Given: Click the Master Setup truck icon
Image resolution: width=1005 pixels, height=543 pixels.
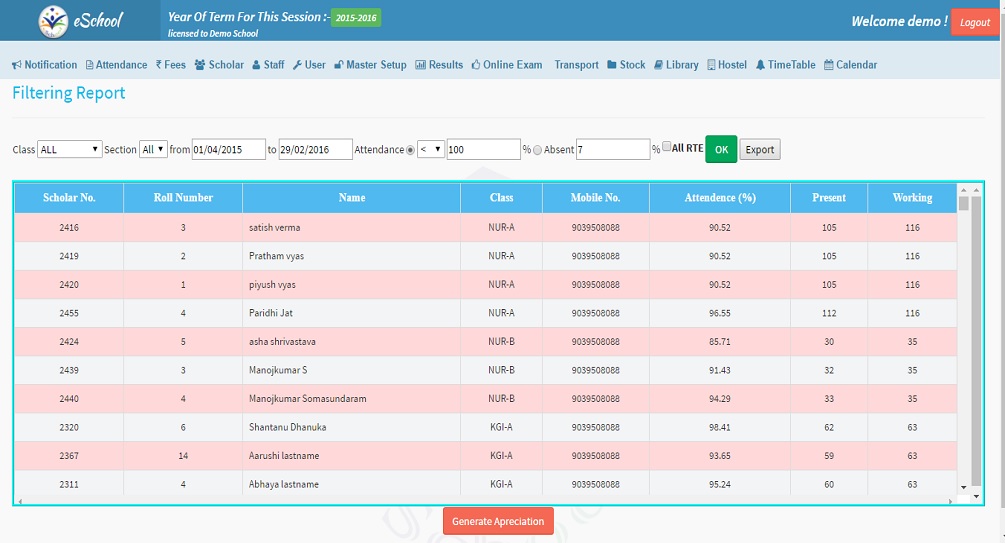Looking at the screenshot, I should pos(339,65).
